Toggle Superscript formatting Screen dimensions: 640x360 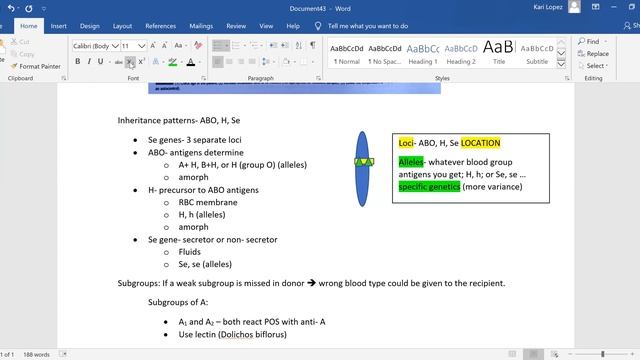point(142,62)
